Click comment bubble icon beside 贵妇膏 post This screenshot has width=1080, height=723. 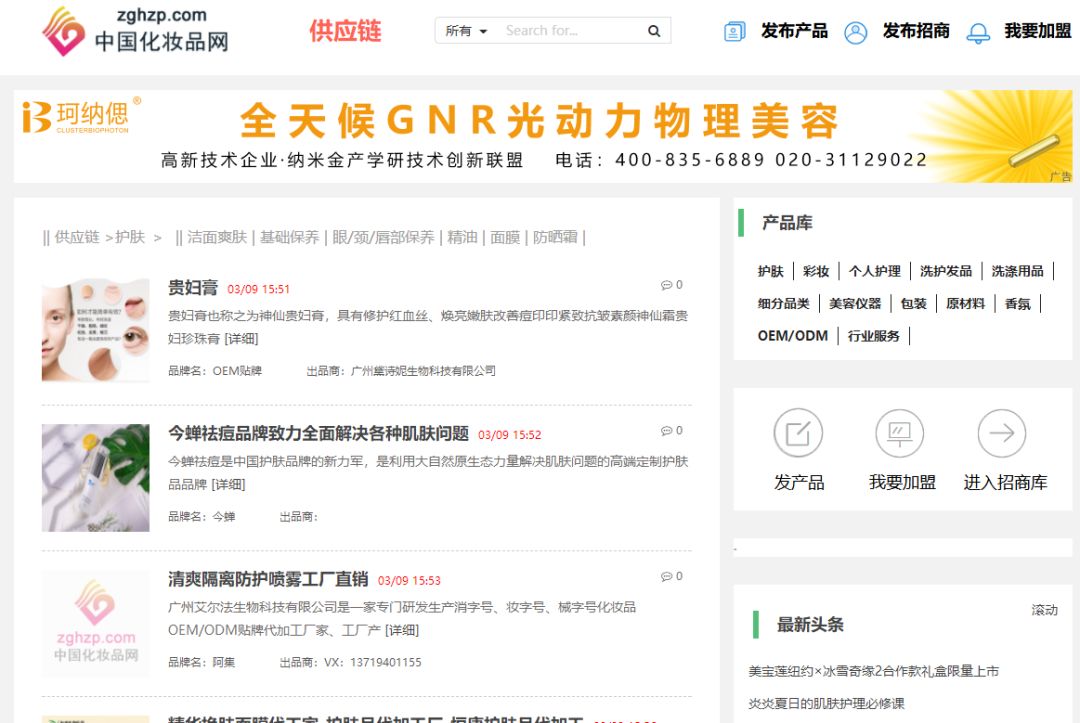pyautogui.click(x=667, y=284)
